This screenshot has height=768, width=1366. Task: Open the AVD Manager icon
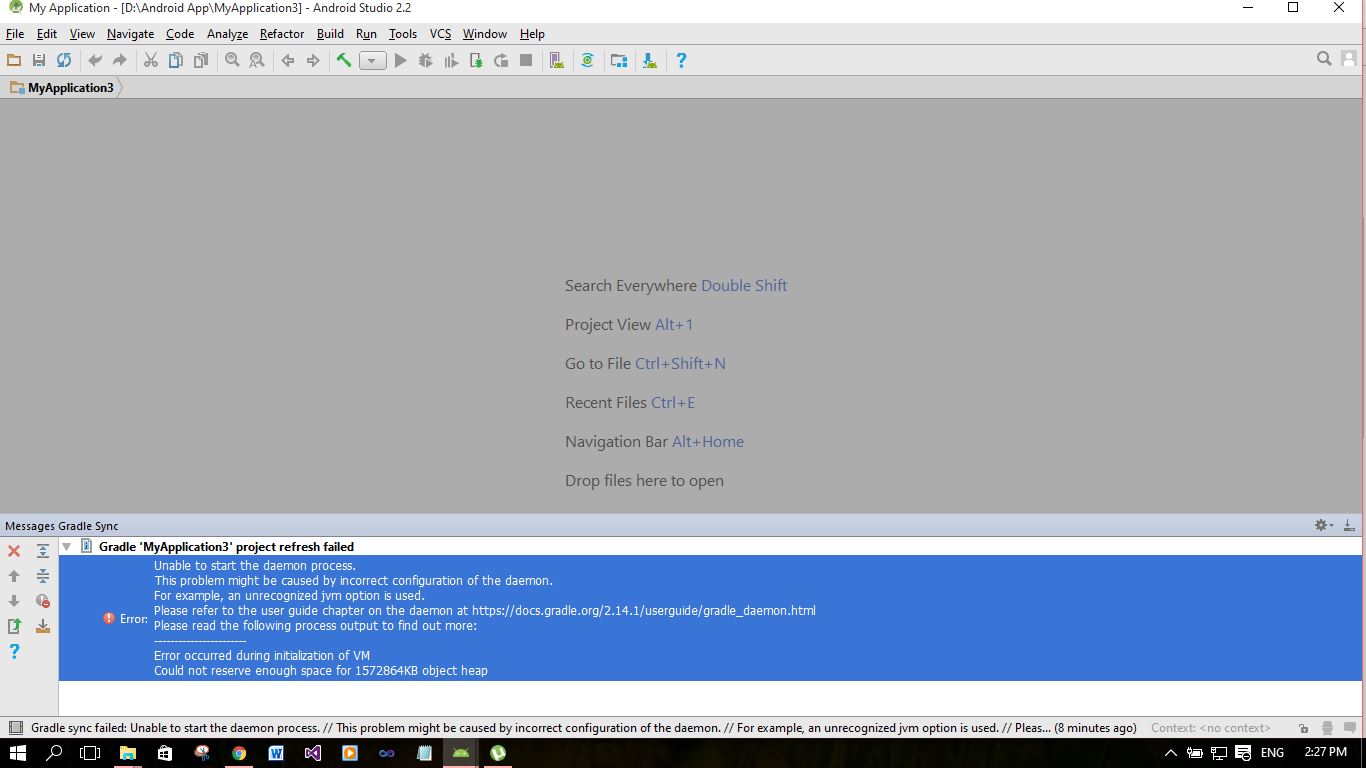(557, 61)
